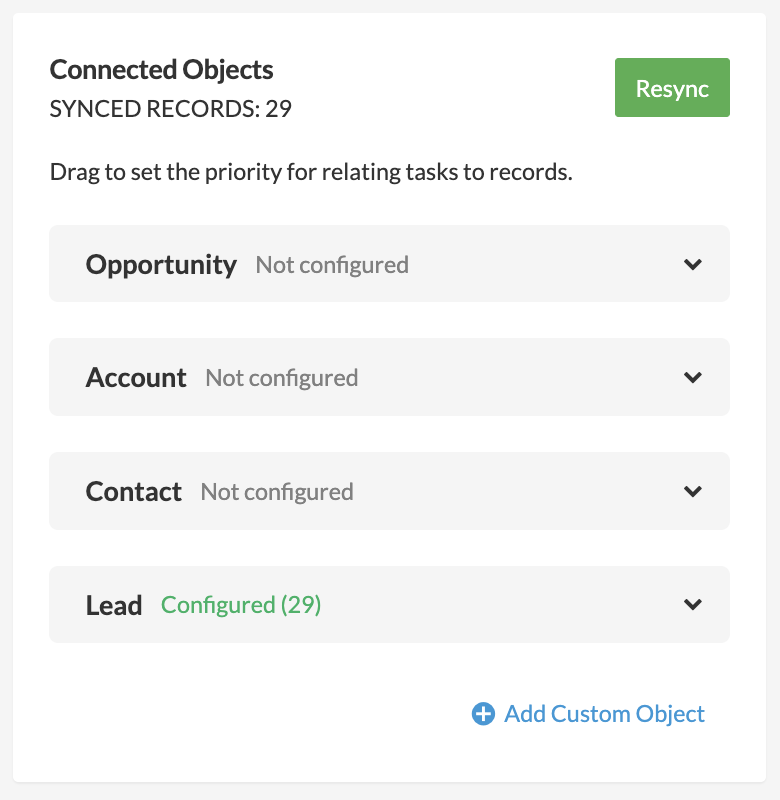
Task: Click the Connected Objects heading
Action: 161,70
